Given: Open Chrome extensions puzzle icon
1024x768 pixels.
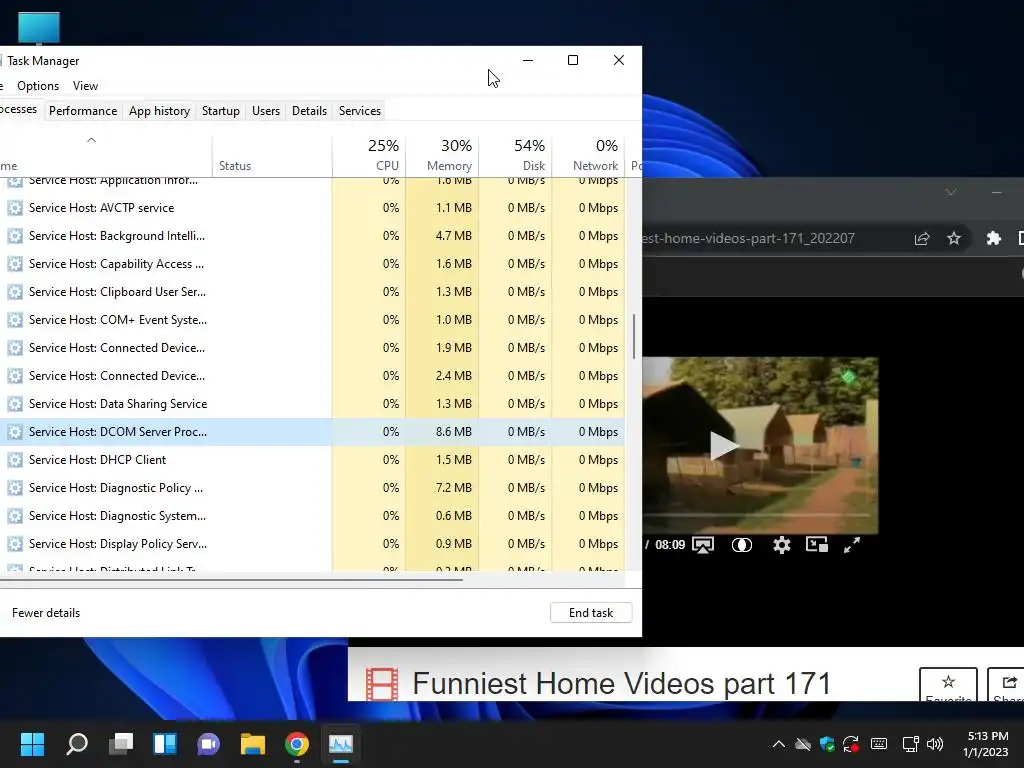Looking at the screenshot, I should pyautogui.click(x=994, y=238).
